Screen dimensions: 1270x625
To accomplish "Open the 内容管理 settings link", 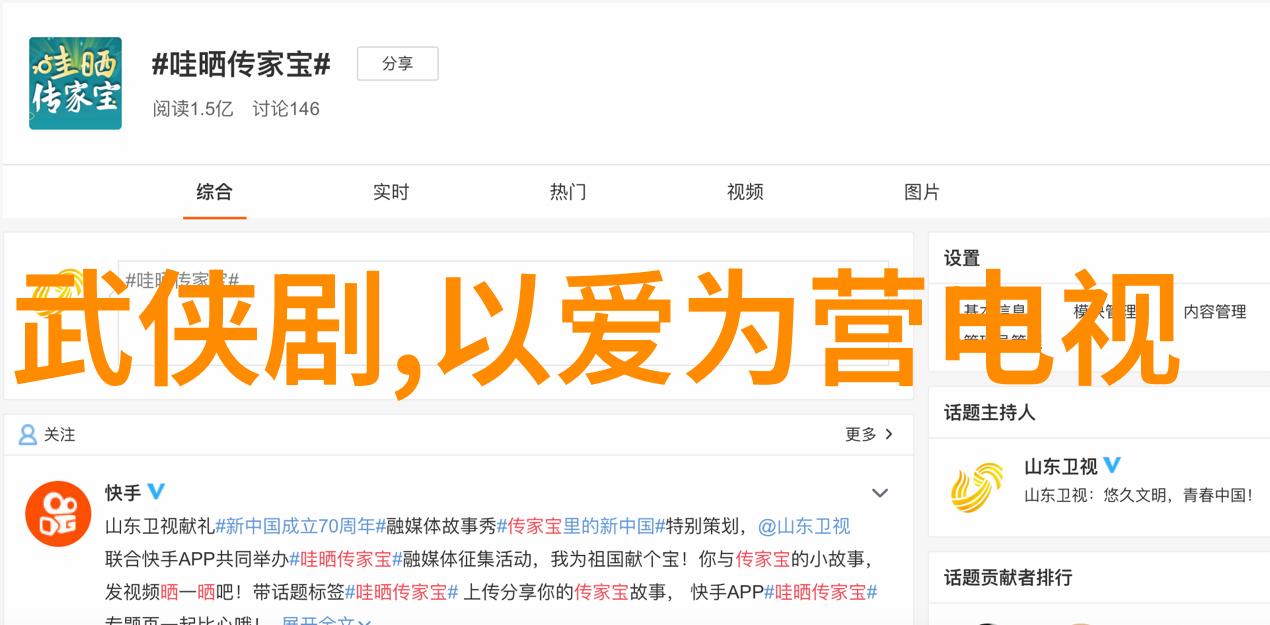I will (1215, 312).
